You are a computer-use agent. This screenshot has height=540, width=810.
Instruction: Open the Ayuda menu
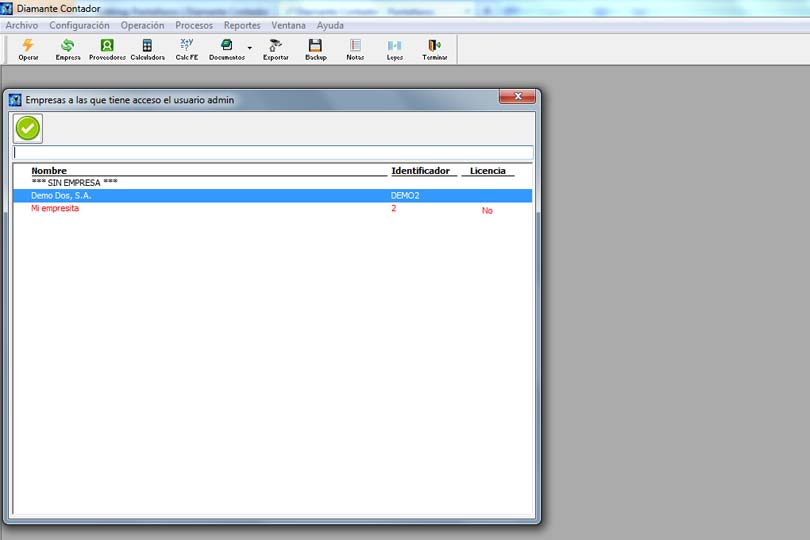click(x=330, y=25)
